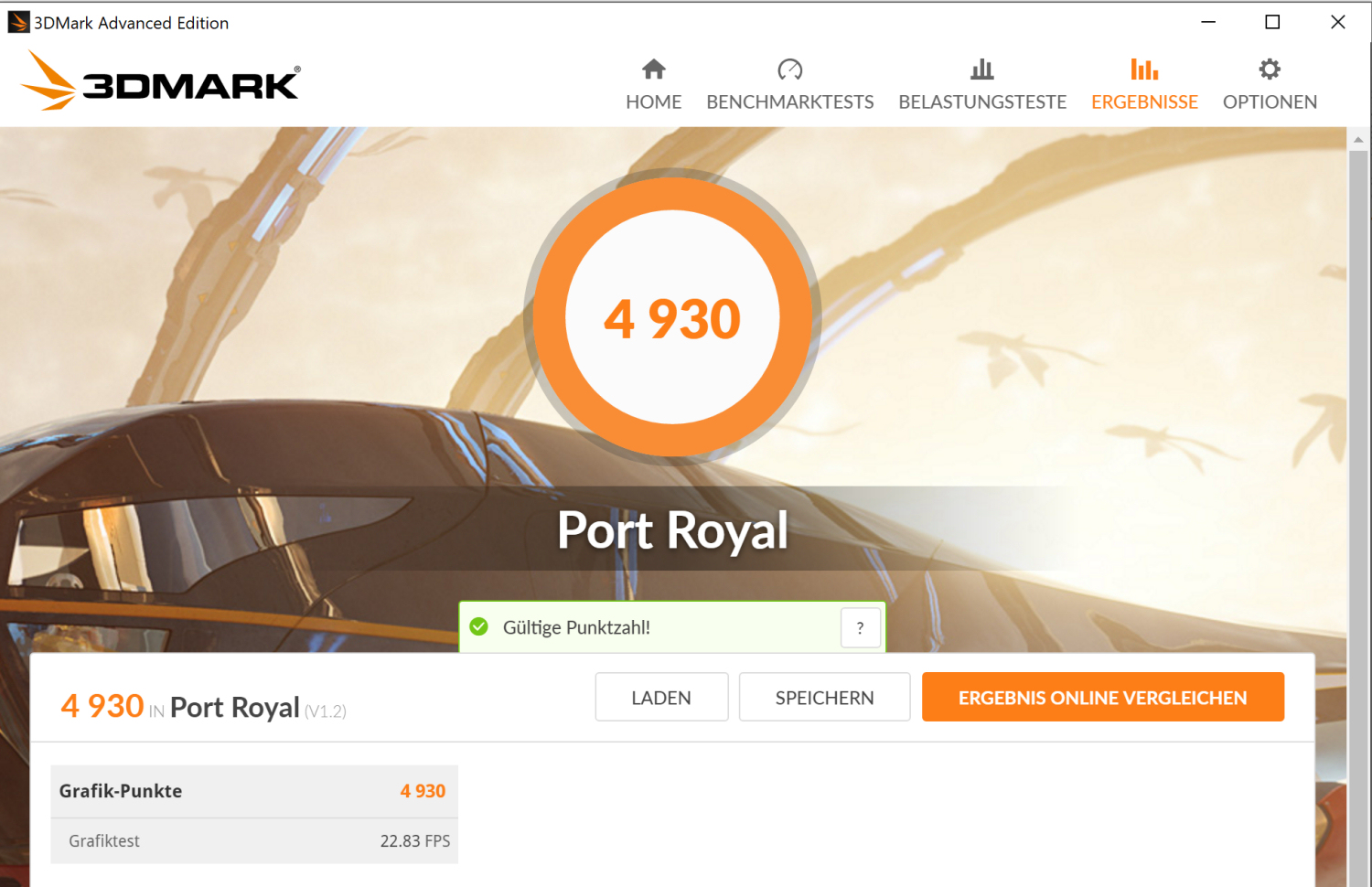Click the Belastungsteste bar chart icon
Viewport: 1372px width, 887px height.
point(982,69)
